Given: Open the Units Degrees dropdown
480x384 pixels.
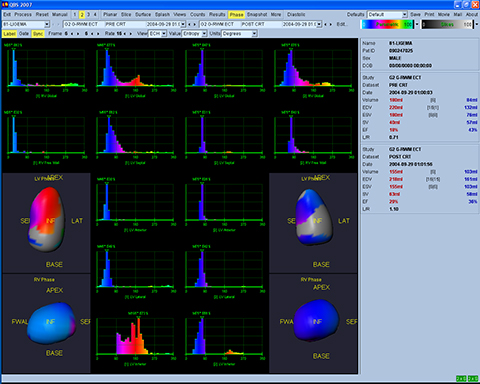Looking at the screenshot, I should click(x=239, y=34).
